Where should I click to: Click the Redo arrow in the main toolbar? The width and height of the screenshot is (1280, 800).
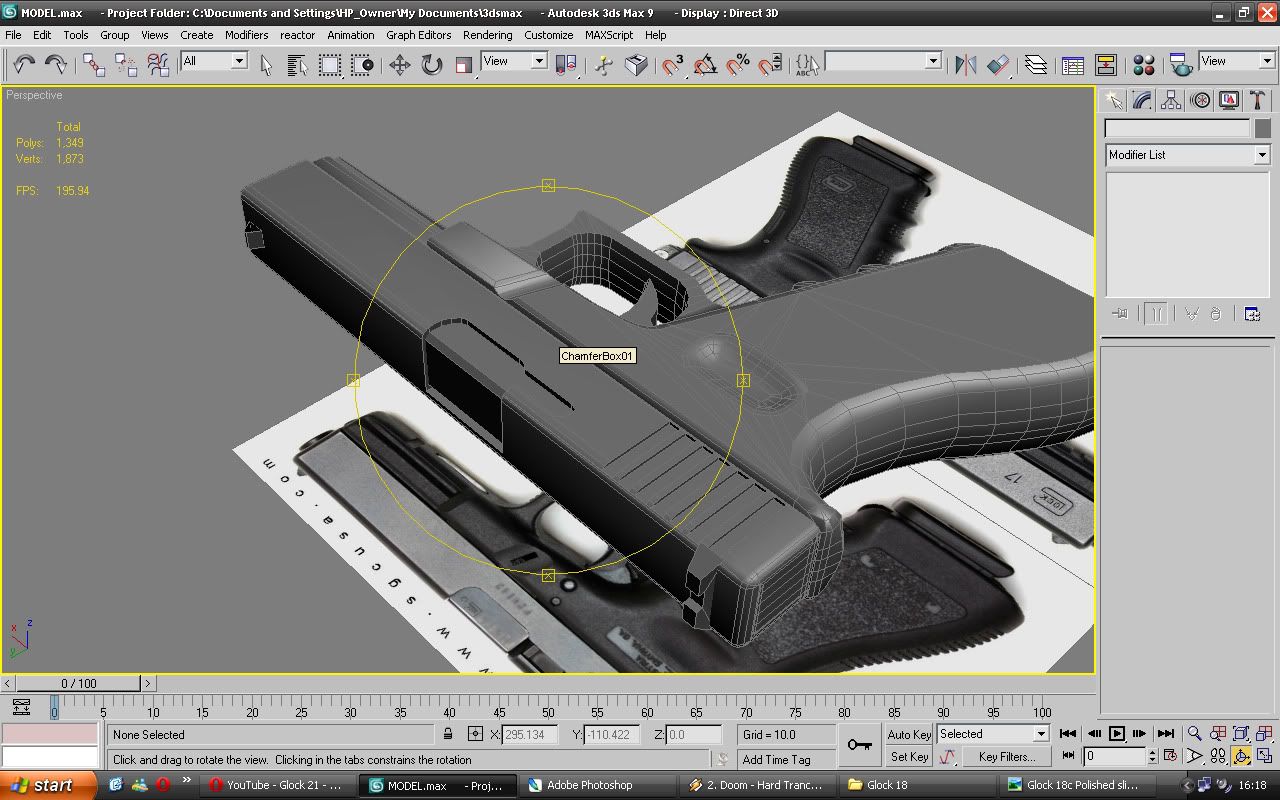(56, 64)
